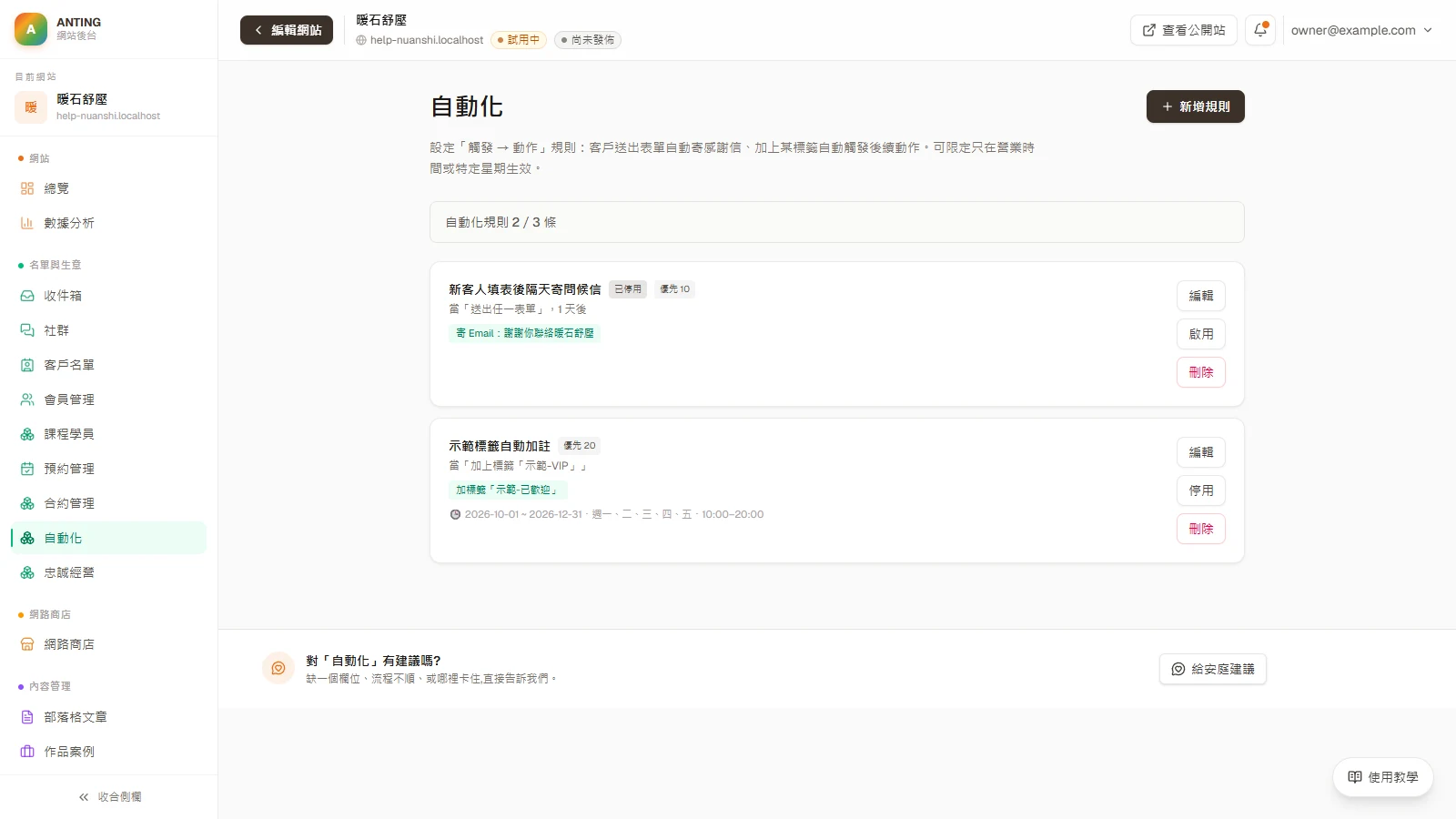Go back via 編輯網站 button
Viewport: 1456px width, 819px height.
coord(287,30)
